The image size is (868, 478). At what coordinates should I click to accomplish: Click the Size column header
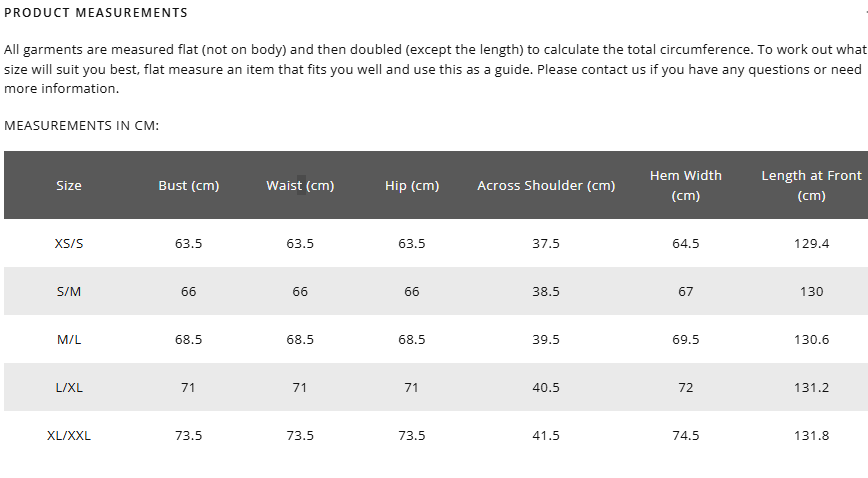click(x=69, y=186)
